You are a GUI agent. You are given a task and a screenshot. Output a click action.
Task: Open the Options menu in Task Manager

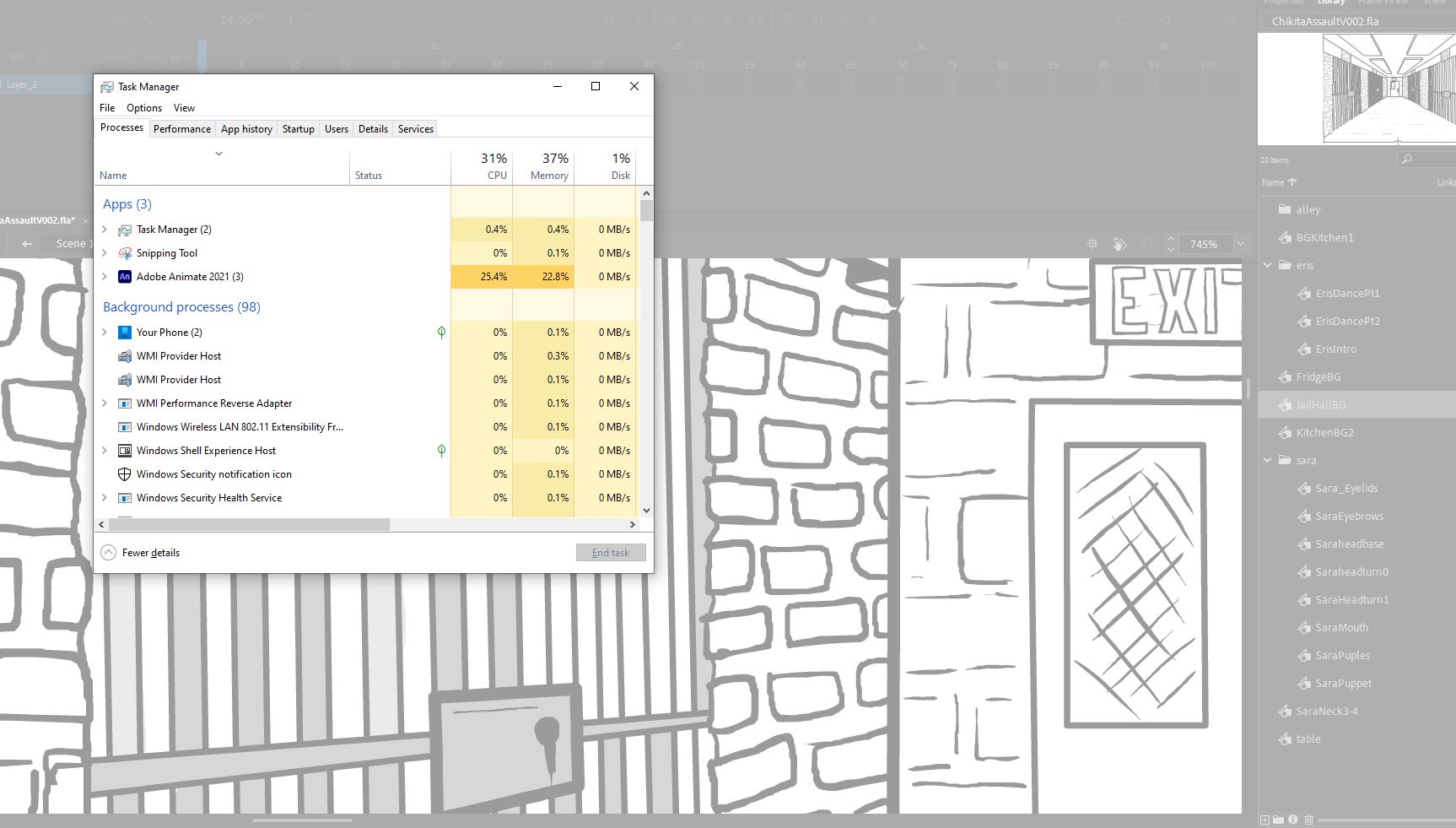[143, 107]
